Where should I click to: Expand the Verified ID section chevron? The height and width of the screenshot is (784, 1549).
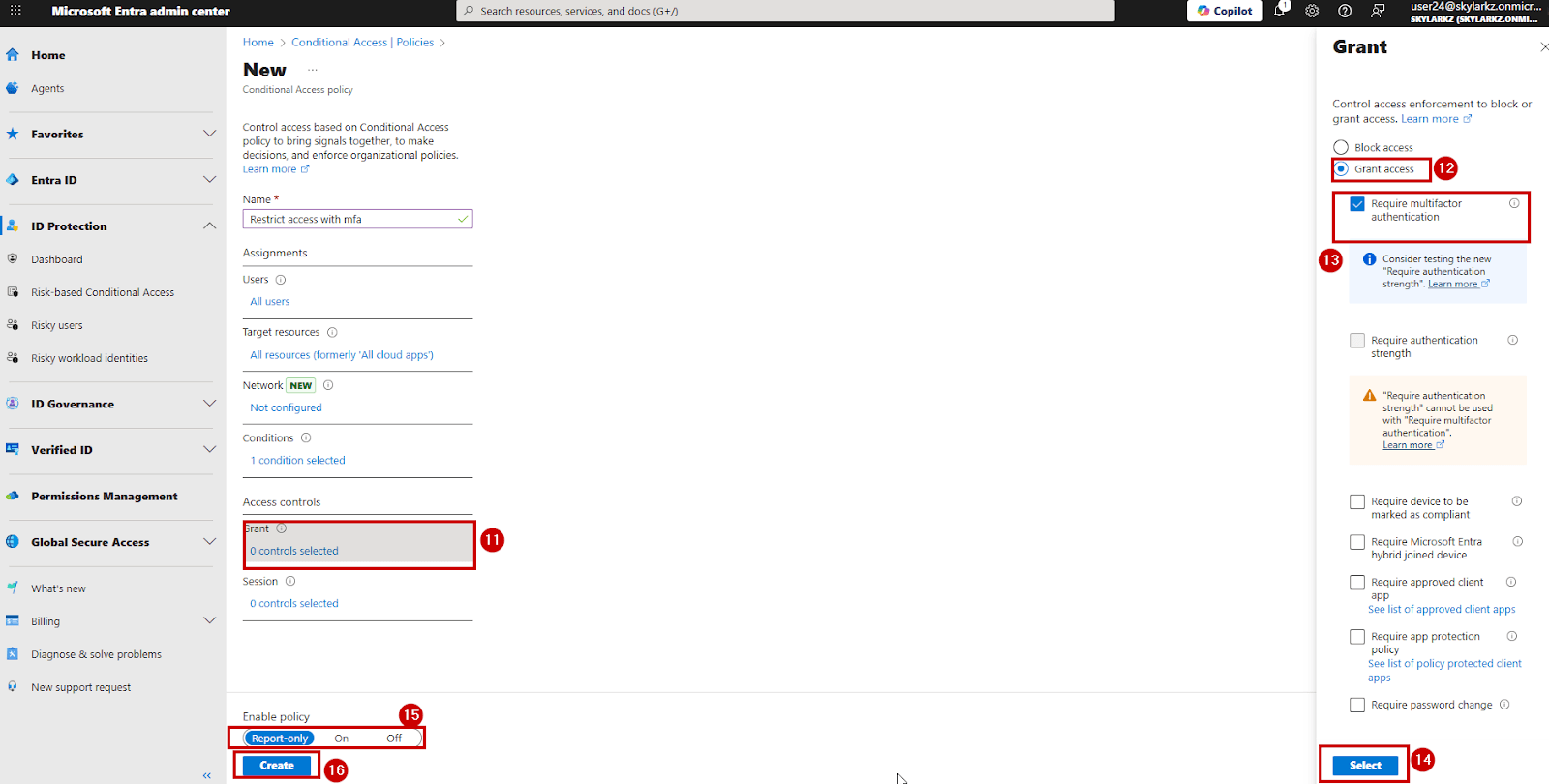click(x=209, y=449)
